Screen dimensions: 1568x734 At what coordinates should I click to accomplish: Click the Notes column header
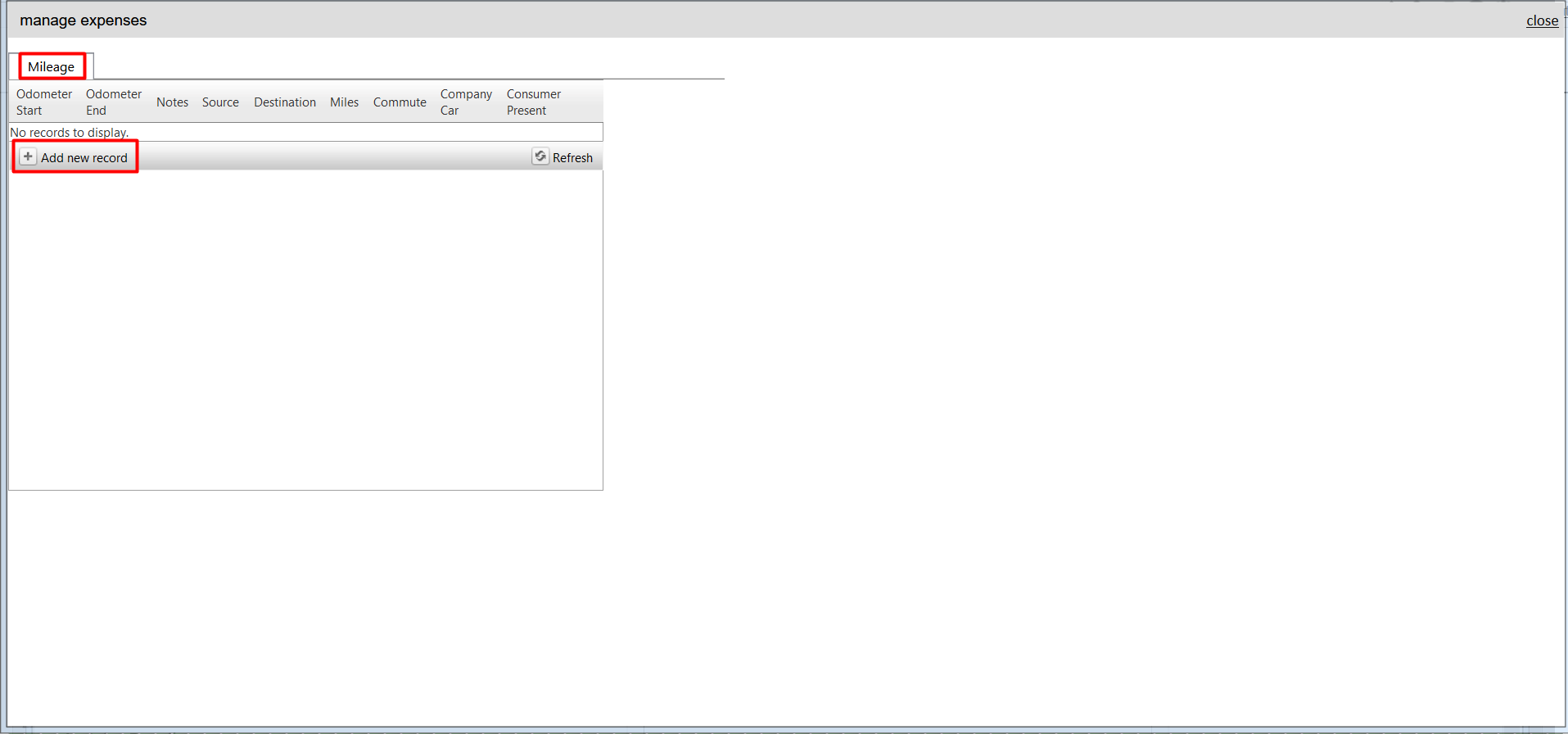tap(173, 102)
